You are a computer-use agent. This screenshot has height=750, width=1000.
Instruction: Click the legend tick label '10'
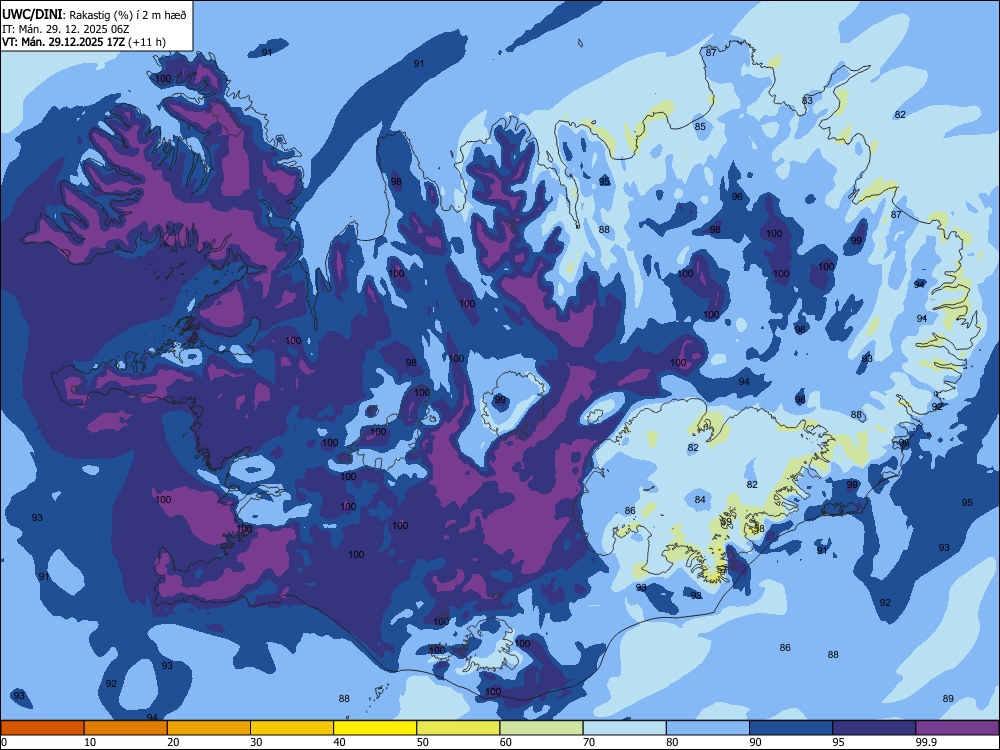coord(90,742)
